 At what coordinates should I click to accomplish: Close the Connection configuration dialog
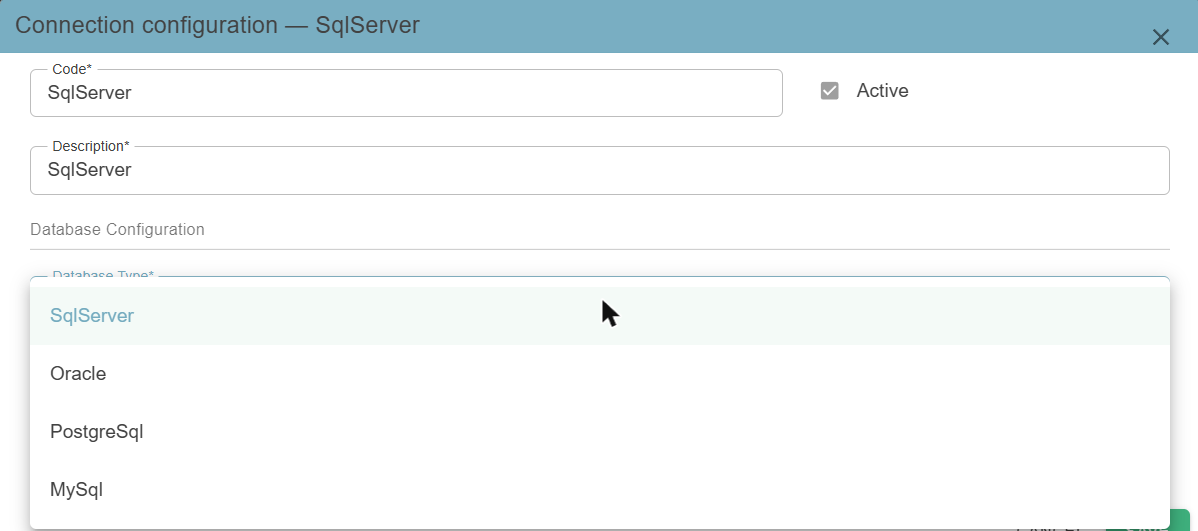coord(1161,37)
